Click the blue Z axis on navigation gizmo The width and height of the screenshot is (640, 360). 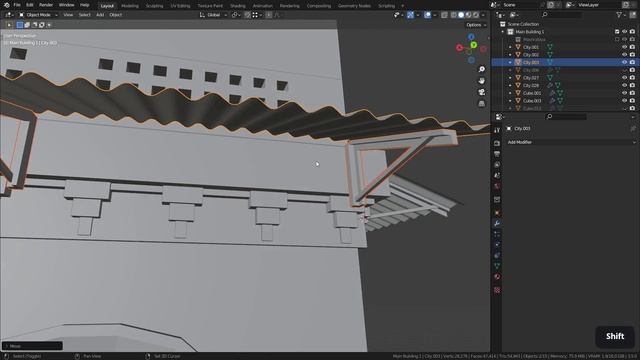(471, 37)
